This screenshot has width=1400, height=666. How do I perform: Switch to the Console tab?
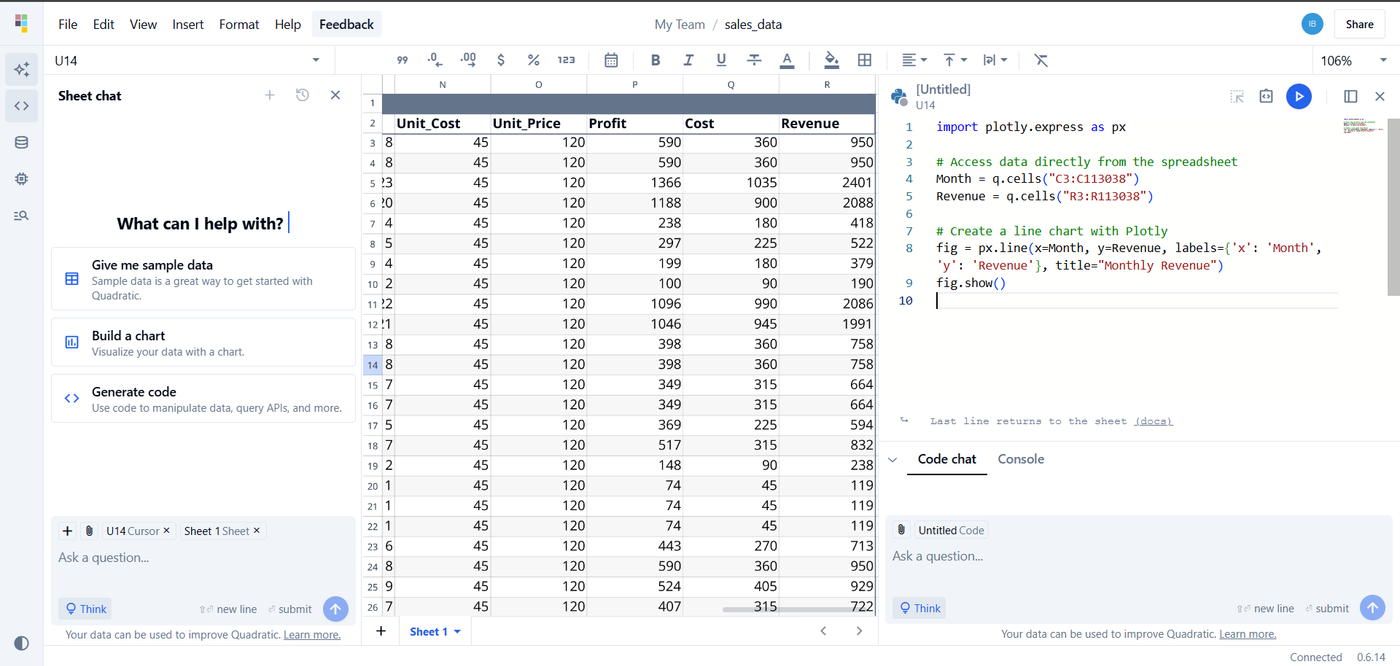[1020, 459]
